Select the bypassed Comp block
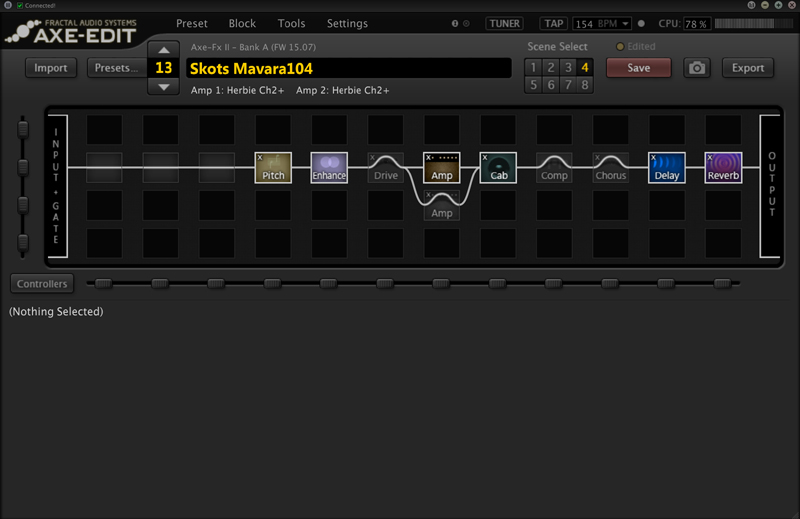Screen dimensions: 800x519 tap(554, 167)
